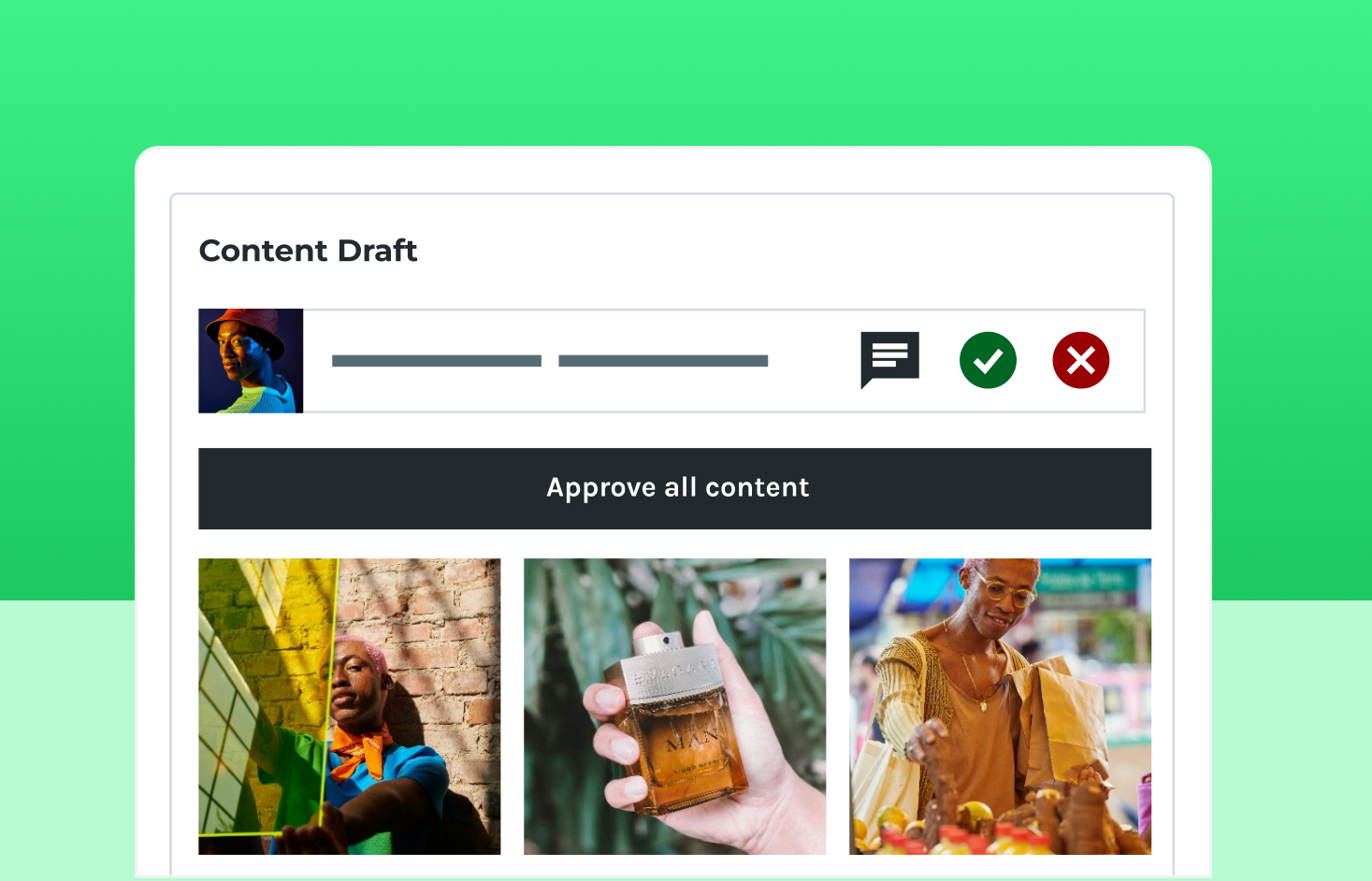Viewport: 1372px width, 881px height.
Task: Open the comment speech bubble icon
Action: coord(889,360)
